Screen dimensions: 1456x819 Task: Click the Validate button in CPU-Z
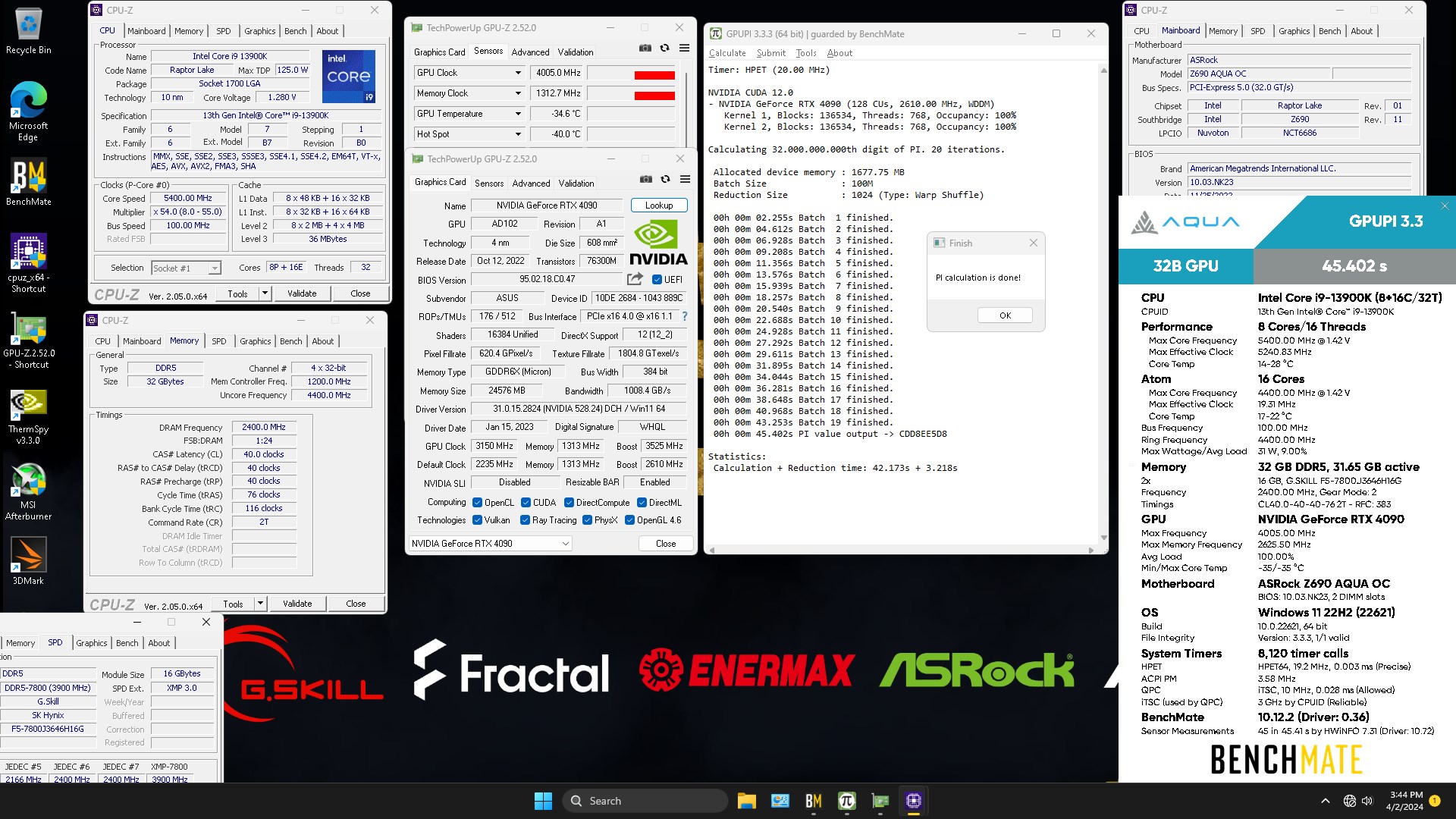[300, 293]
